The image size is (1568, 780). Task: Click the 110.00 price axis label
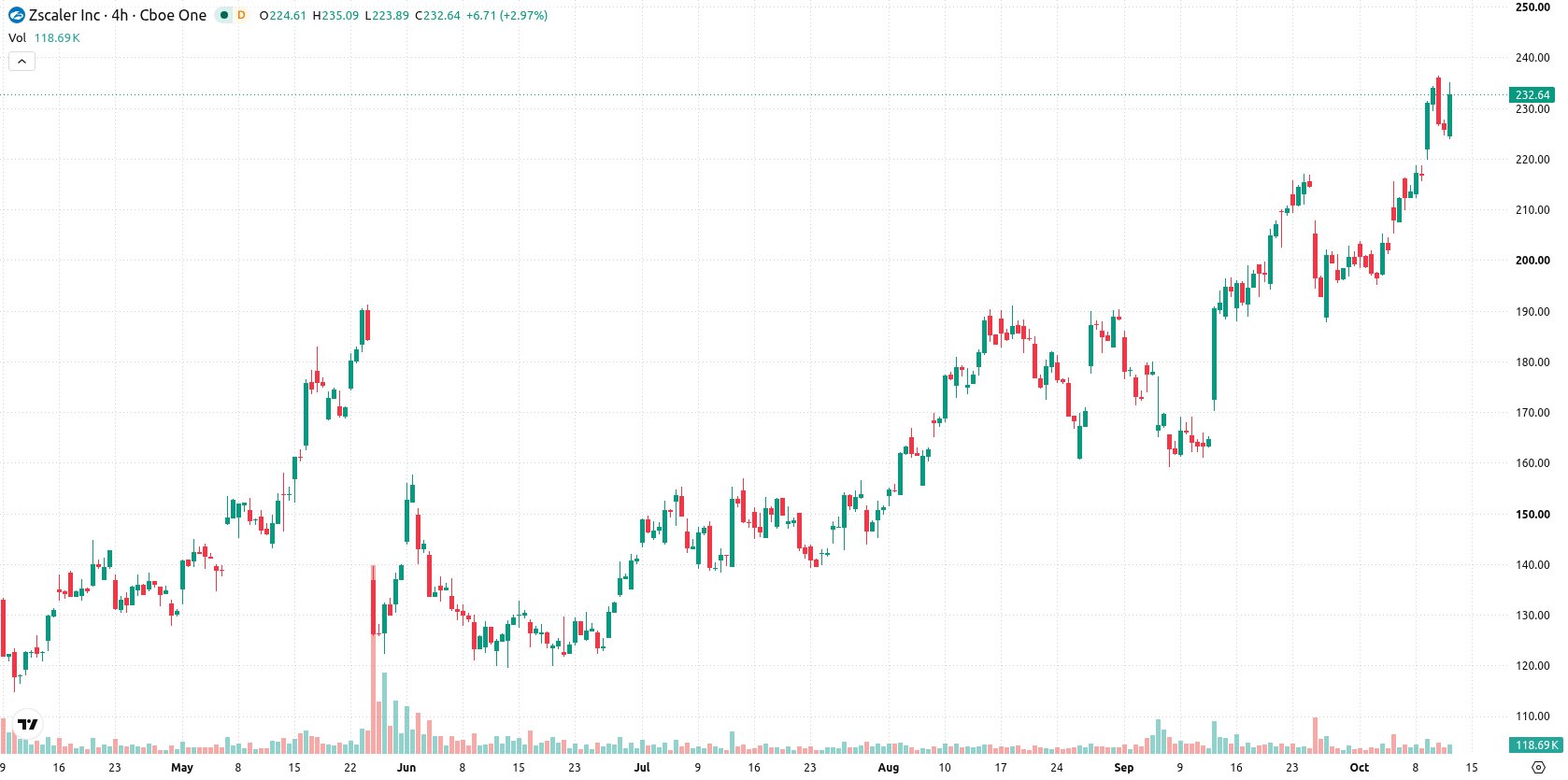pos(1532,716)
